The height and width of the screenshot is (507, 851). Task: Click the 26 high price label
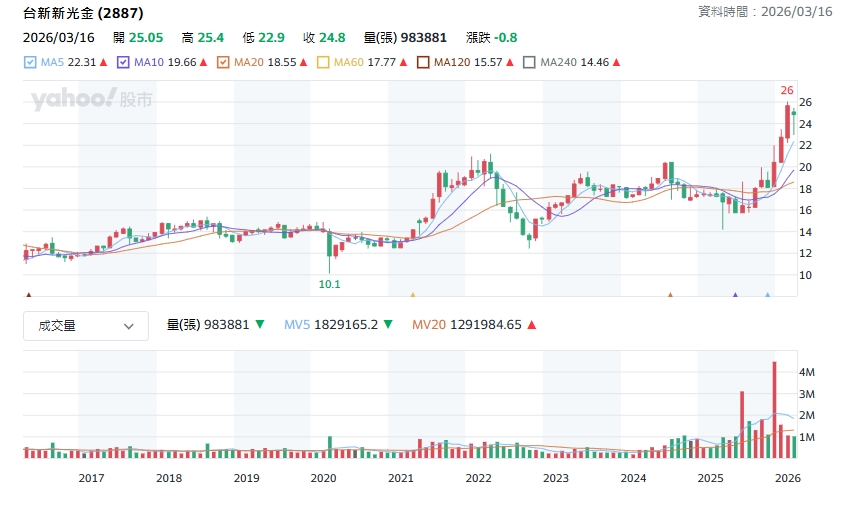tap(787, 90)
